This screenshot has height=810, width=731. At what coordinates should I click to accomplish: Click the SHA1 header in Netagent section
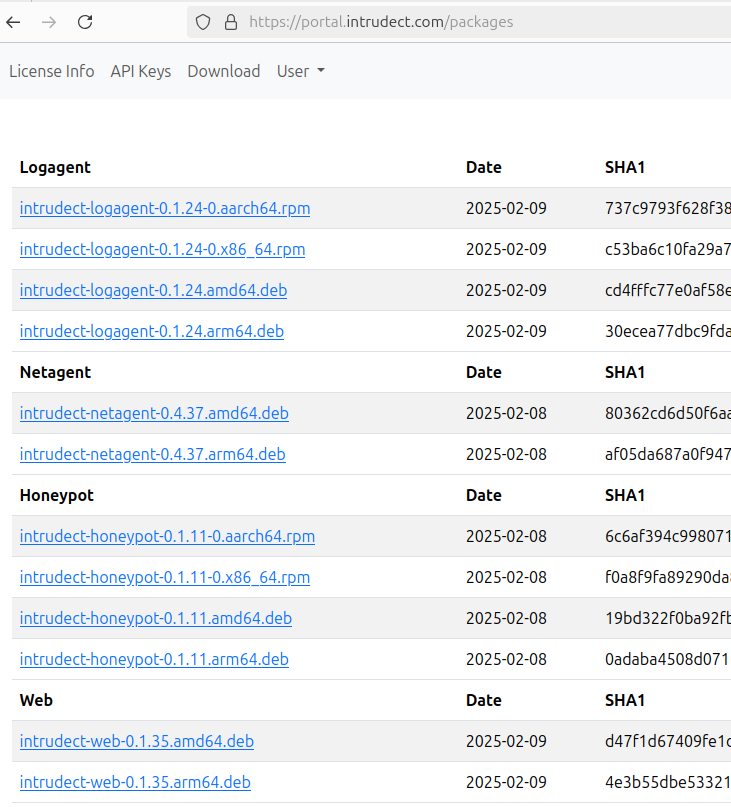tap(625, 372)
